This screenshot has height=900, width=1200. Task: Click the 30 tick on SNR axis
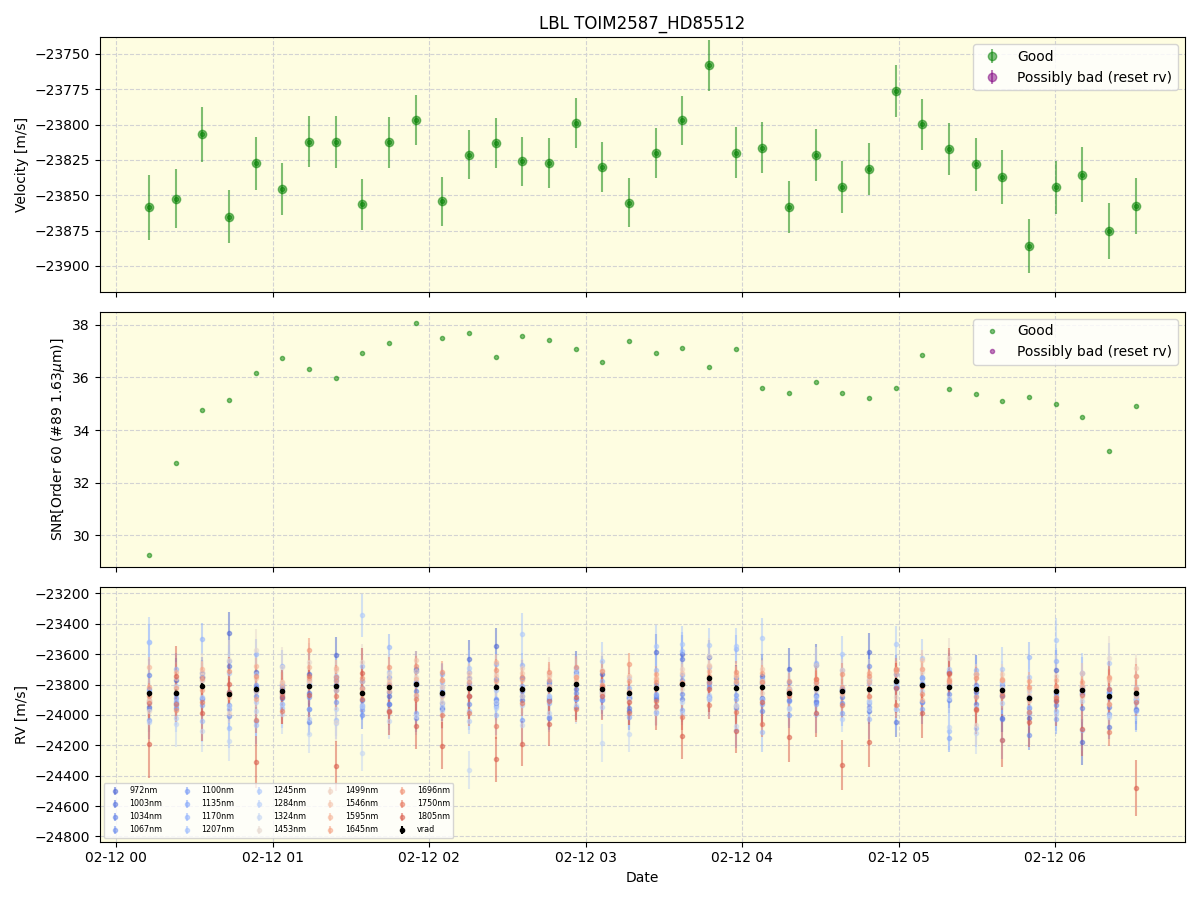pos(84,536)
